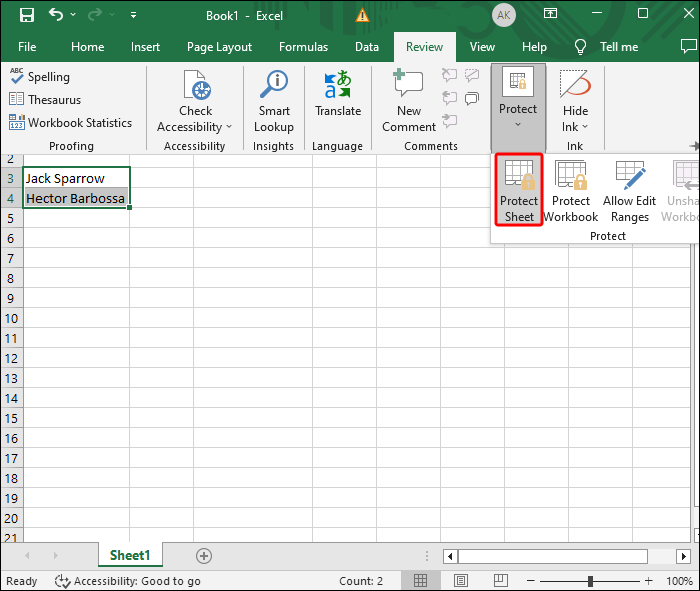Add a New Comment

click(409, 103)
